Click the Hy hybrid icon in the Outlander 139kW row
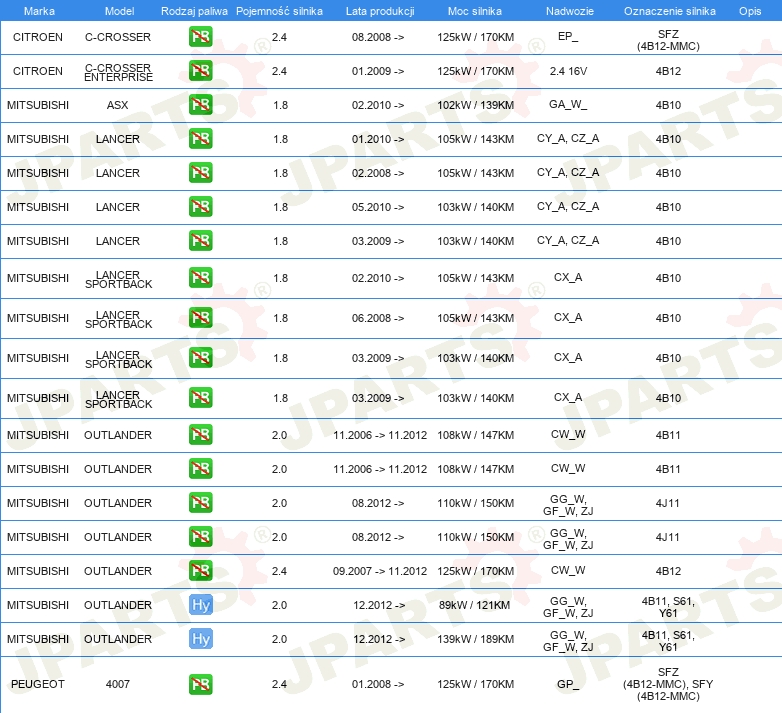This screenshot has height=713, width=782. pyautogui.click(x=200, y=639)
